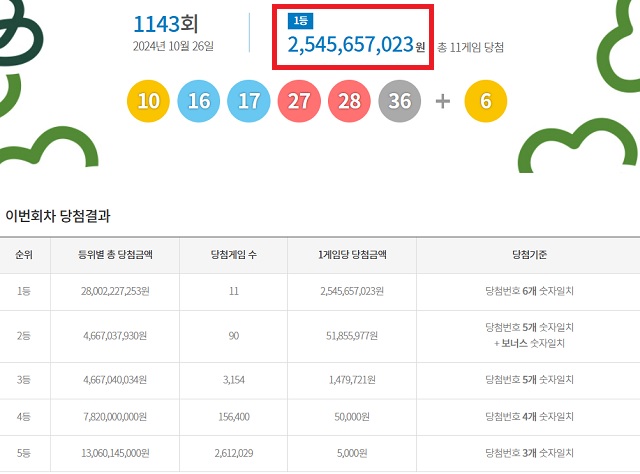Click the 28,002,227,253원 total cell
This screenshot has height=474, width=640.
[x=115, y=291]
